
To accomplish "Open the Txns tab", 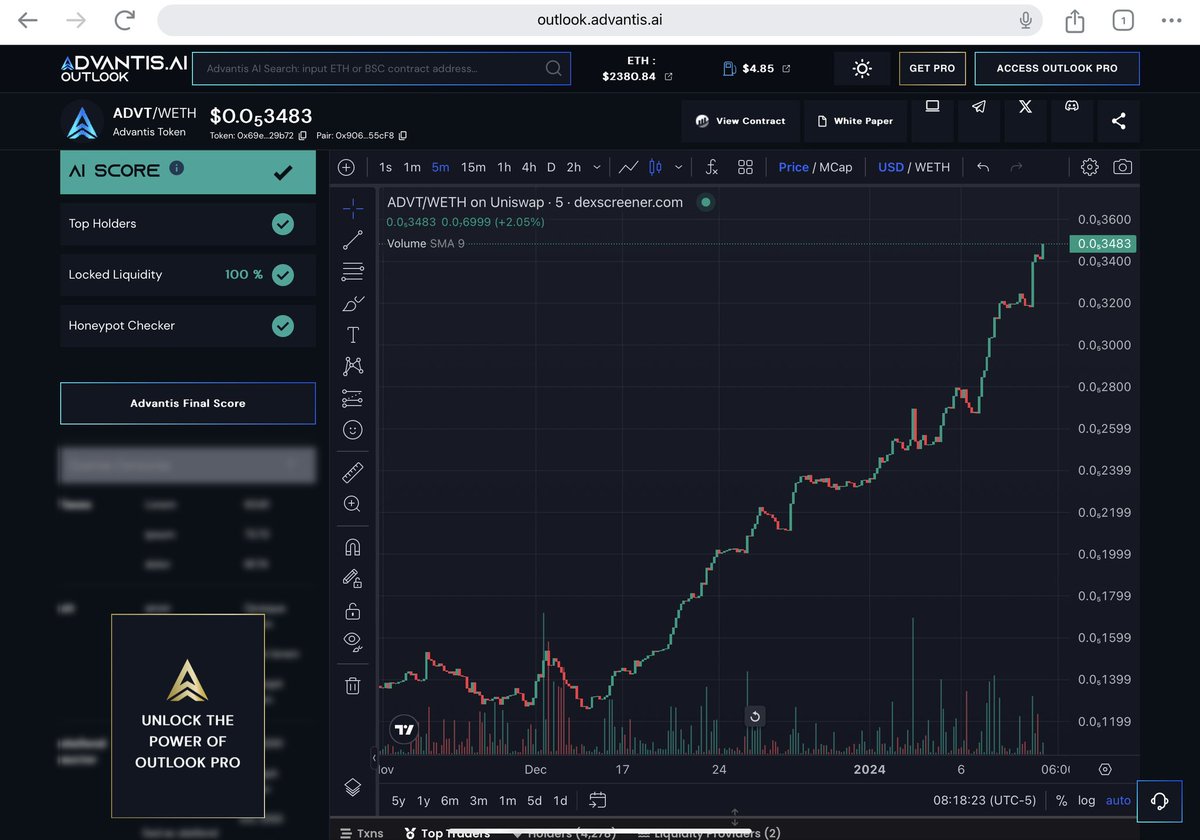I will point(362,833).
